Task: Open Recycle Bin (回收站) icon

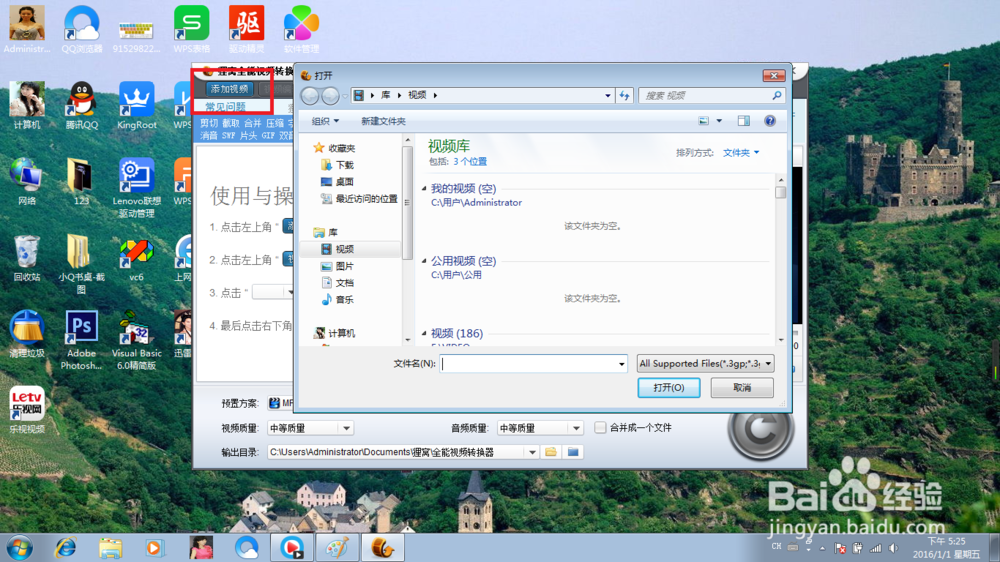Action: 27,258
